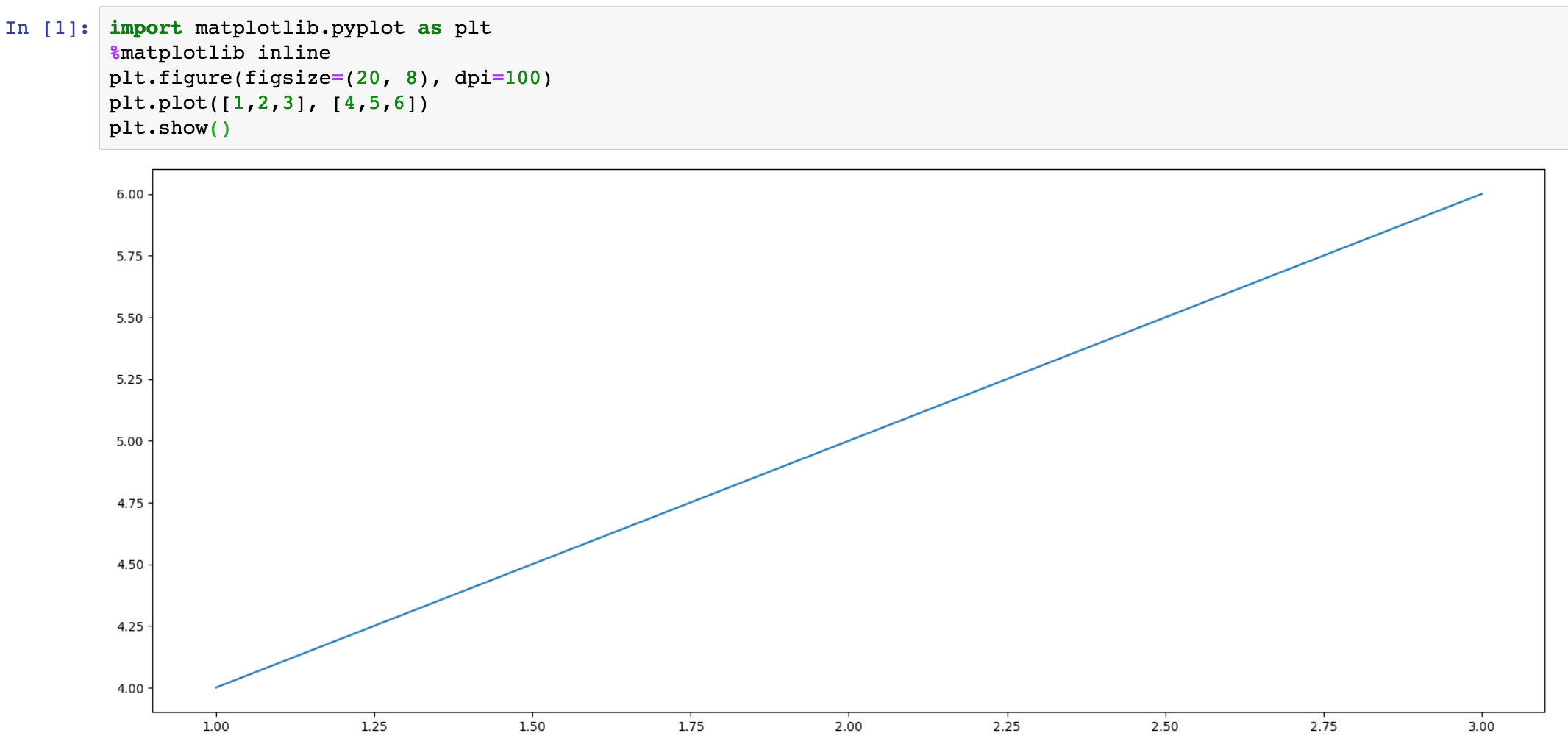1568x744 pixels.
Task: Click the 1.50 x-axis tick label
Action: (532, 726)
